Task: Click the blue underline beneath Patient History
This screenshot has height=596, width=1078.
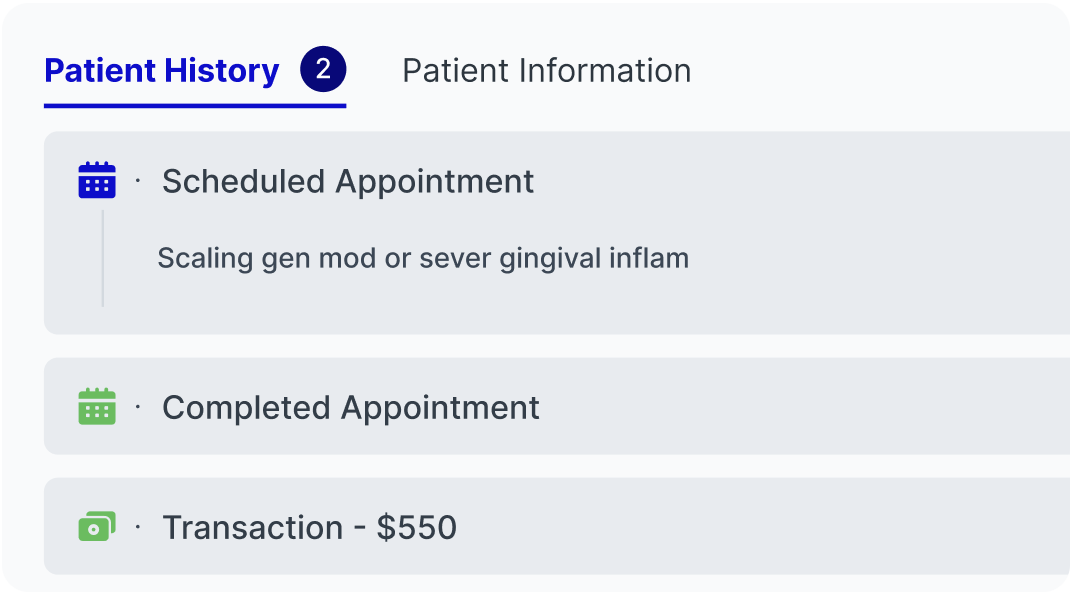Action: click(195, 106)
